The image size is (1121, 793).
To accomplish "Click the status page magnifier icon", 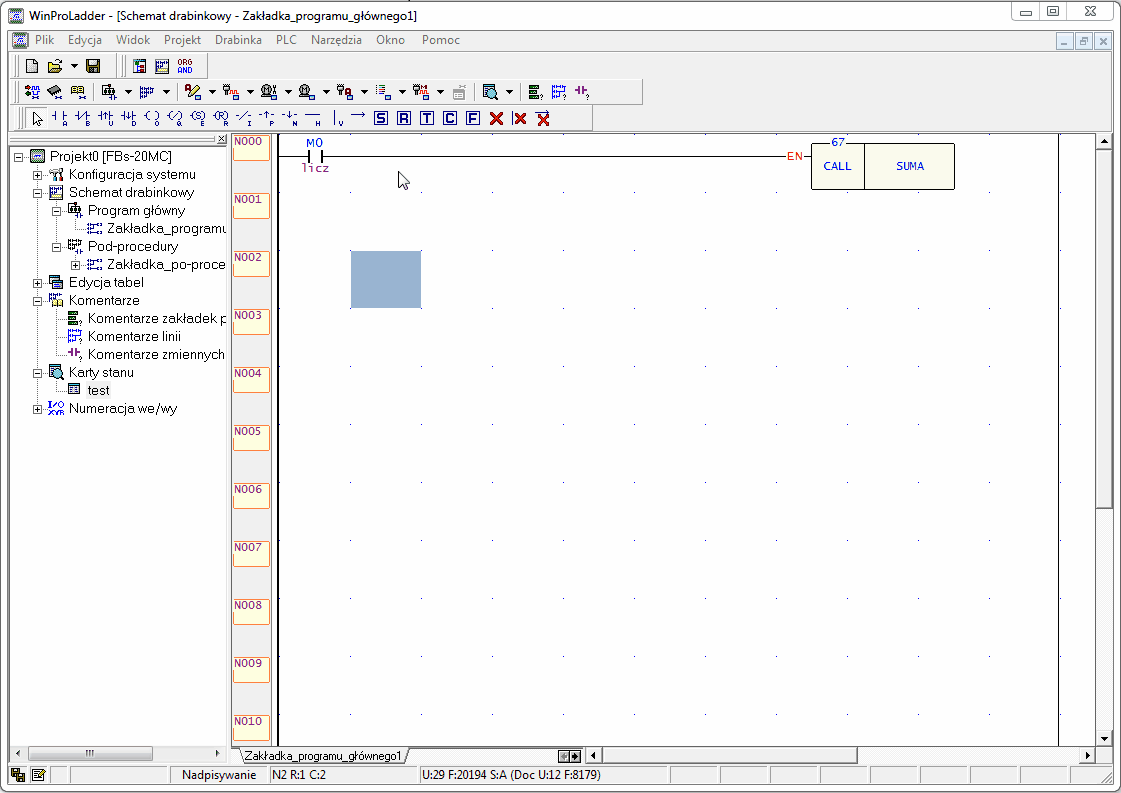I will tap(490, 92).
